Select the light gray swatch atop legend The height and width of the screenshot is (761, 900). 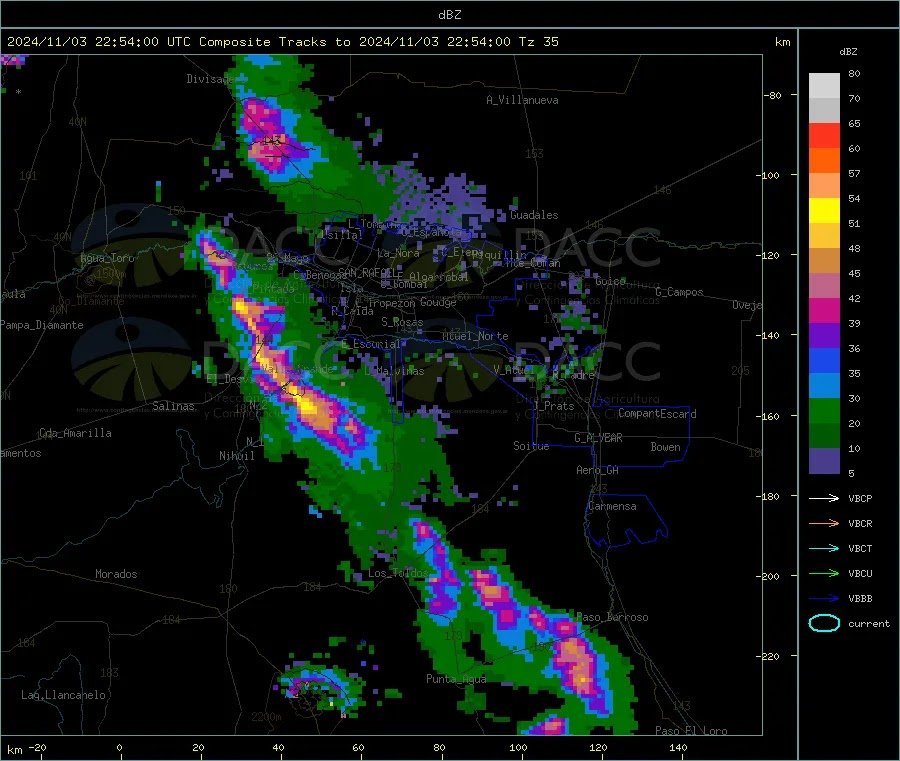click(x=824, y=85)
